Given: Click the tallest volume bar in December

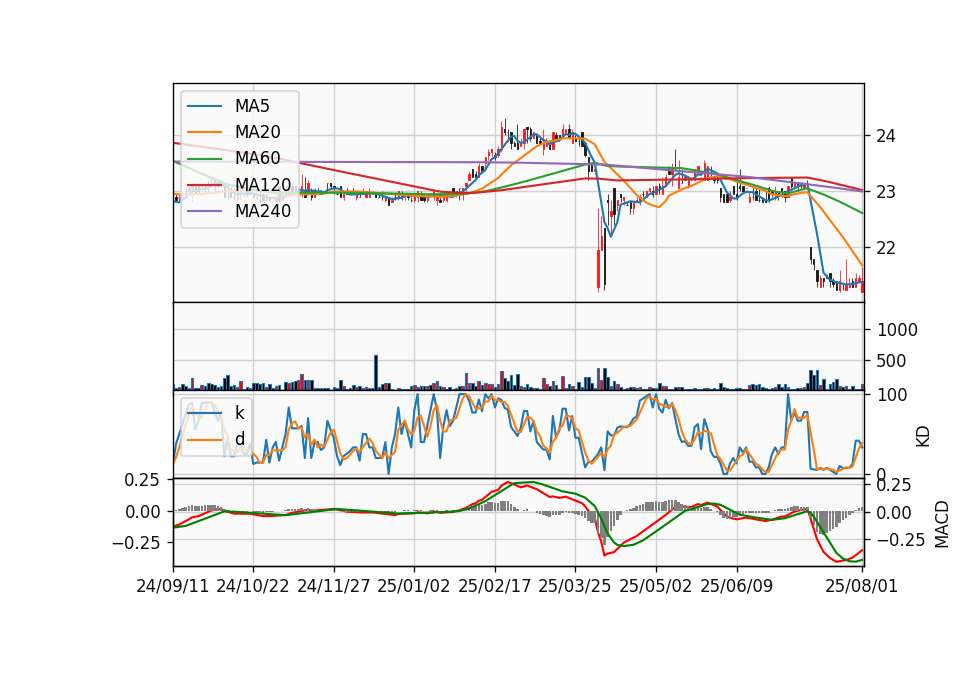Looking at the screenshot, I should tap(376, 372).
